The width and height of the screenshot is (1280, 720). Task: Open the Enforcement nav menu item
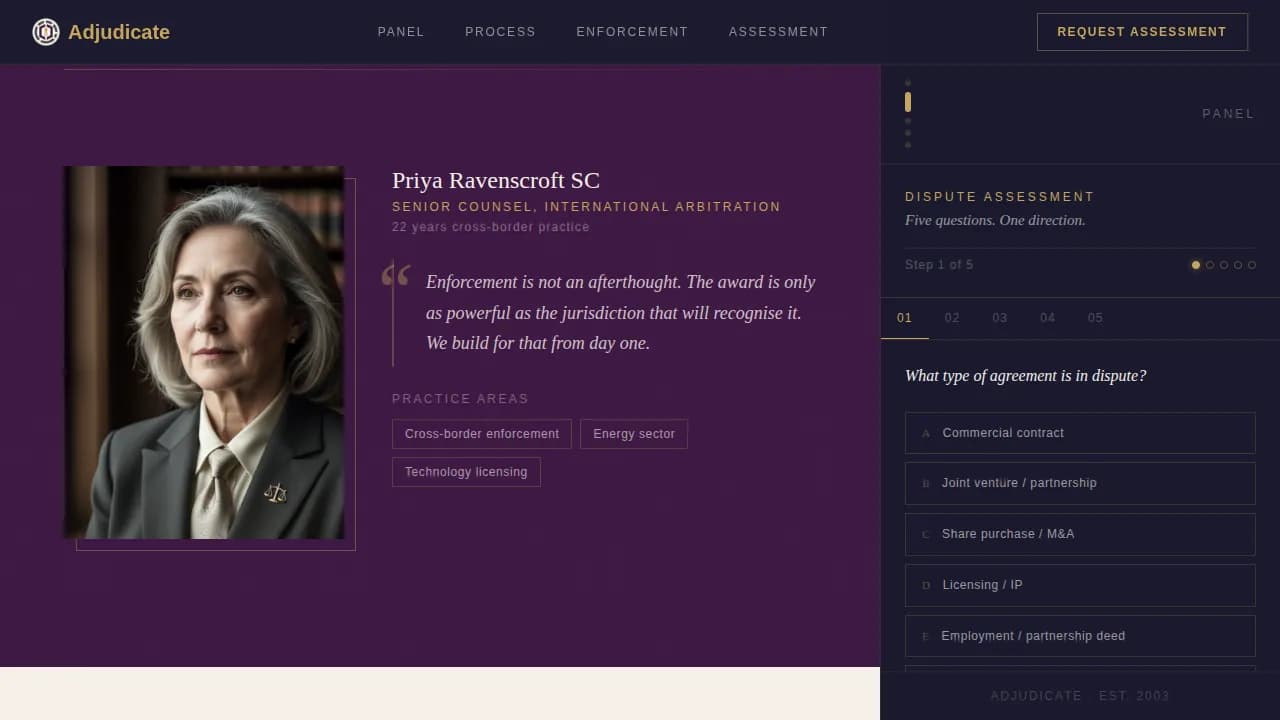pyautogui.click(x=632, y=32)
